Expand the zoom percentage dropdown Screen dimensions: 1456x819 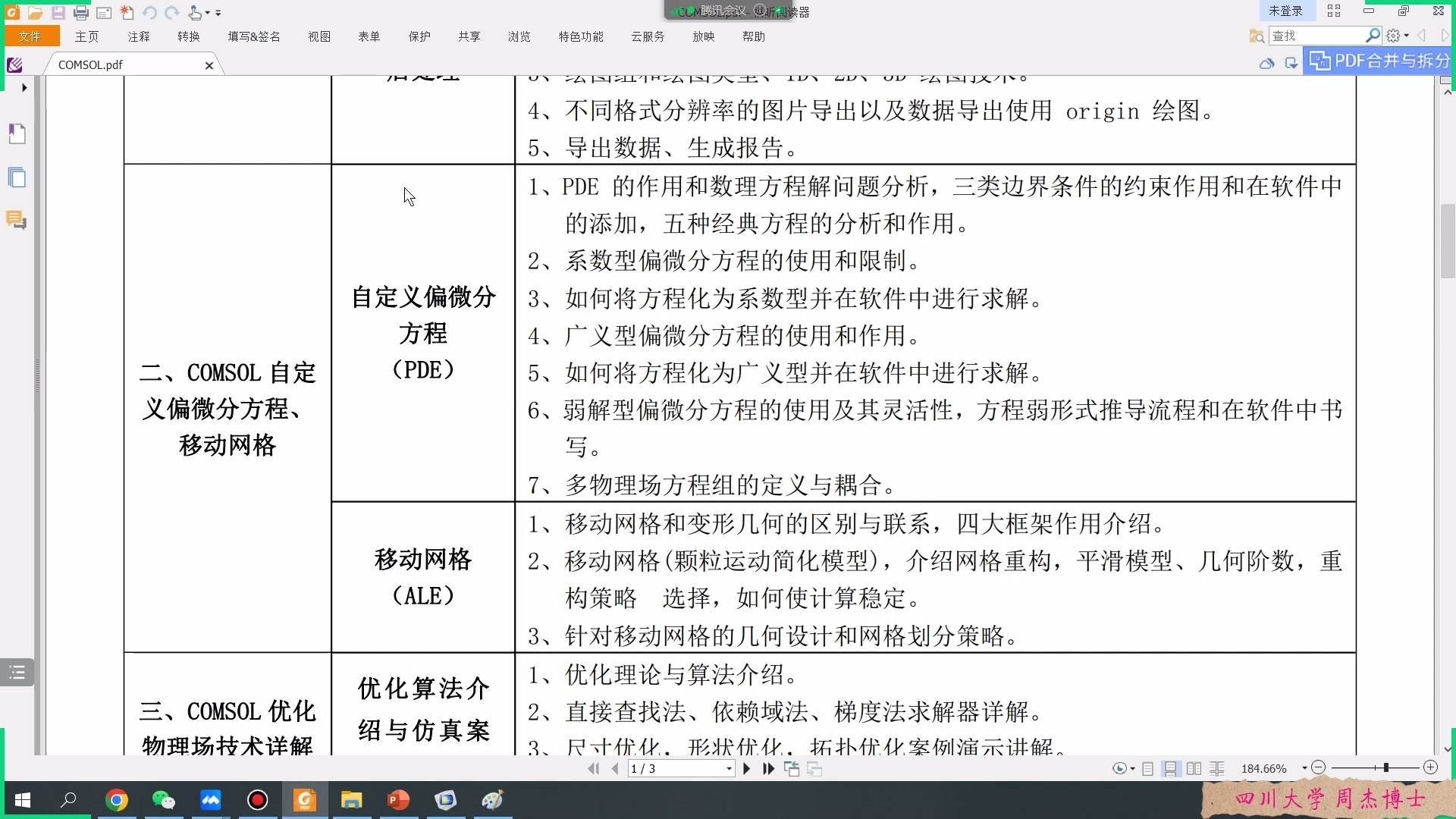(1304, 769)
